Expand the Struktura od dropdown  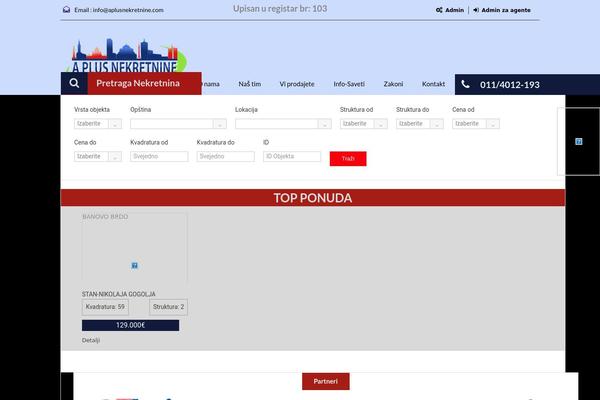point(364,124)
